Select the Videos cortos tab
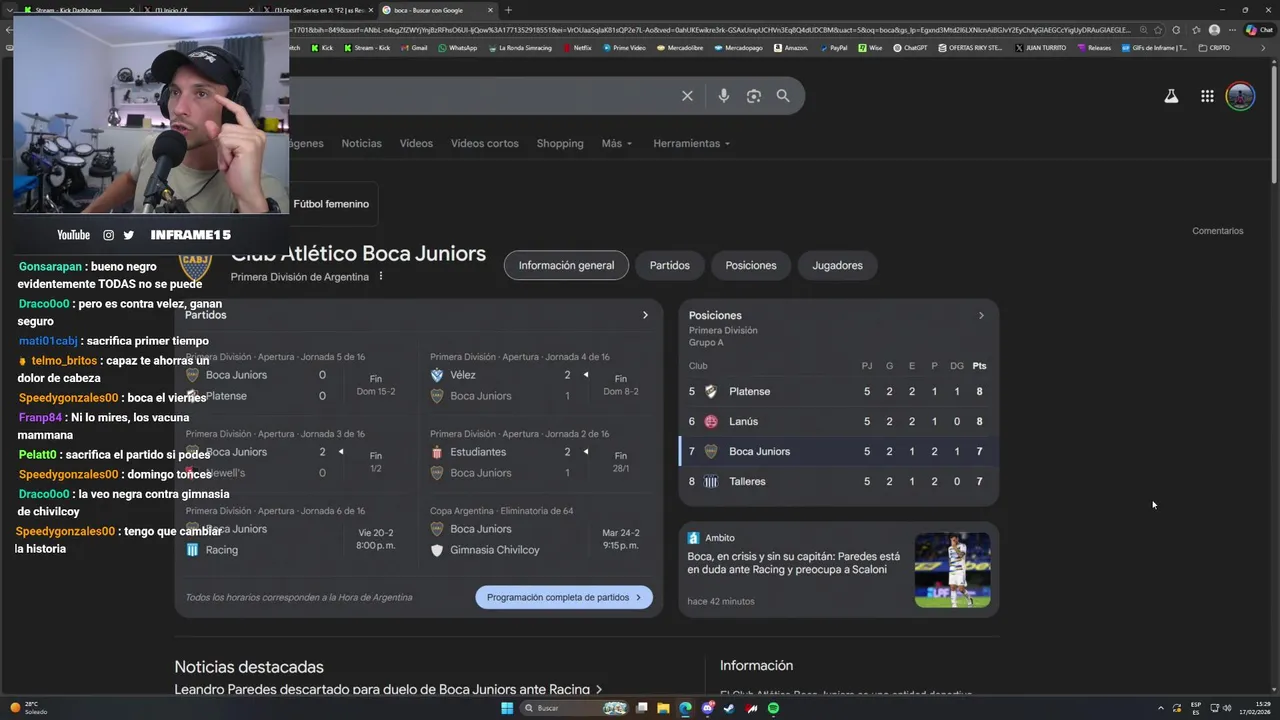The height and width of the screenshot is (720, 1280). [484, 143]
